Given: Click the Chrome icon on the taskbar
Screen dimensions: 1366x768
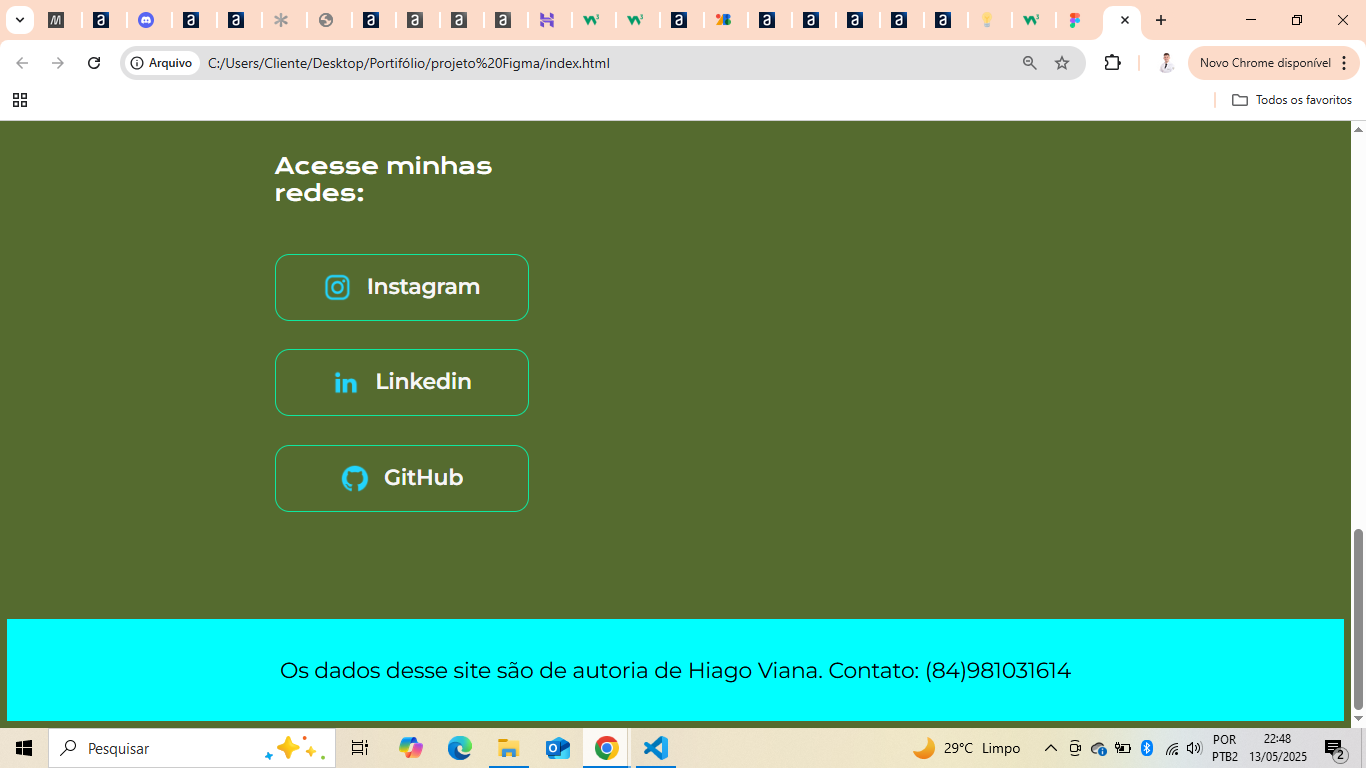Looking at the screenshot, I should [606, 748].
